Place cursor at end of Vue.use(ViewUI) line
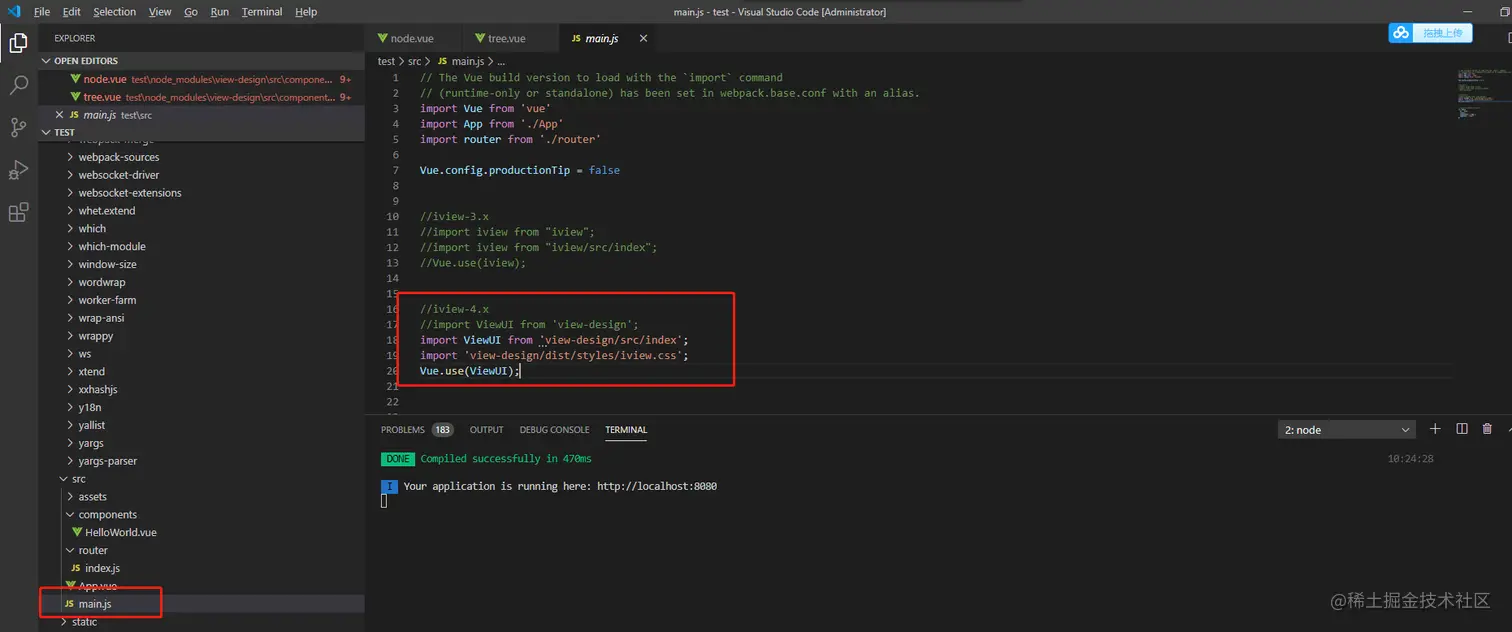1512x632 pixels. 521,371
